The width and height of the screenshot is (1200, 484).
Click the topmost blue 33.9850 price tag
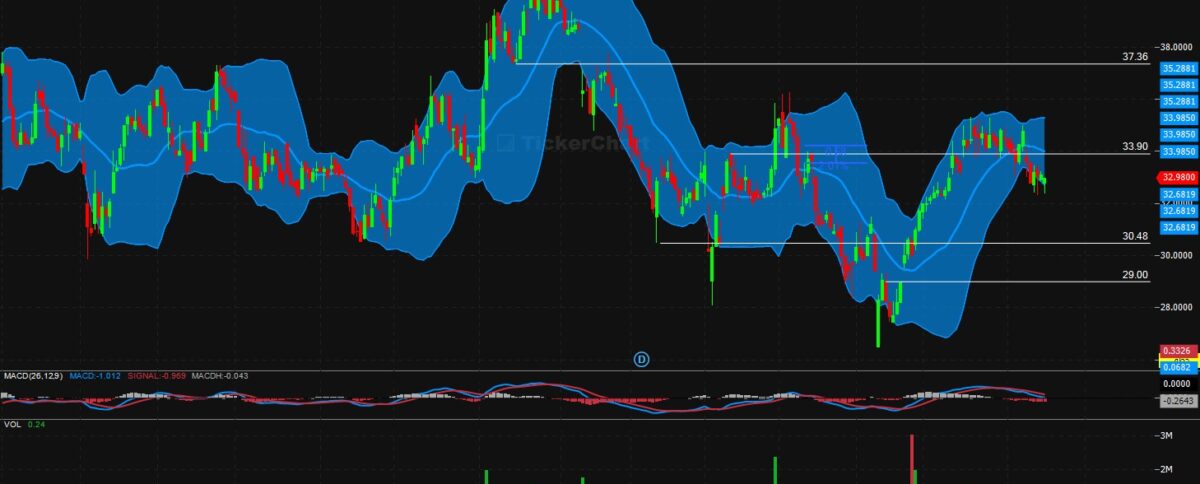[1178, 118]
